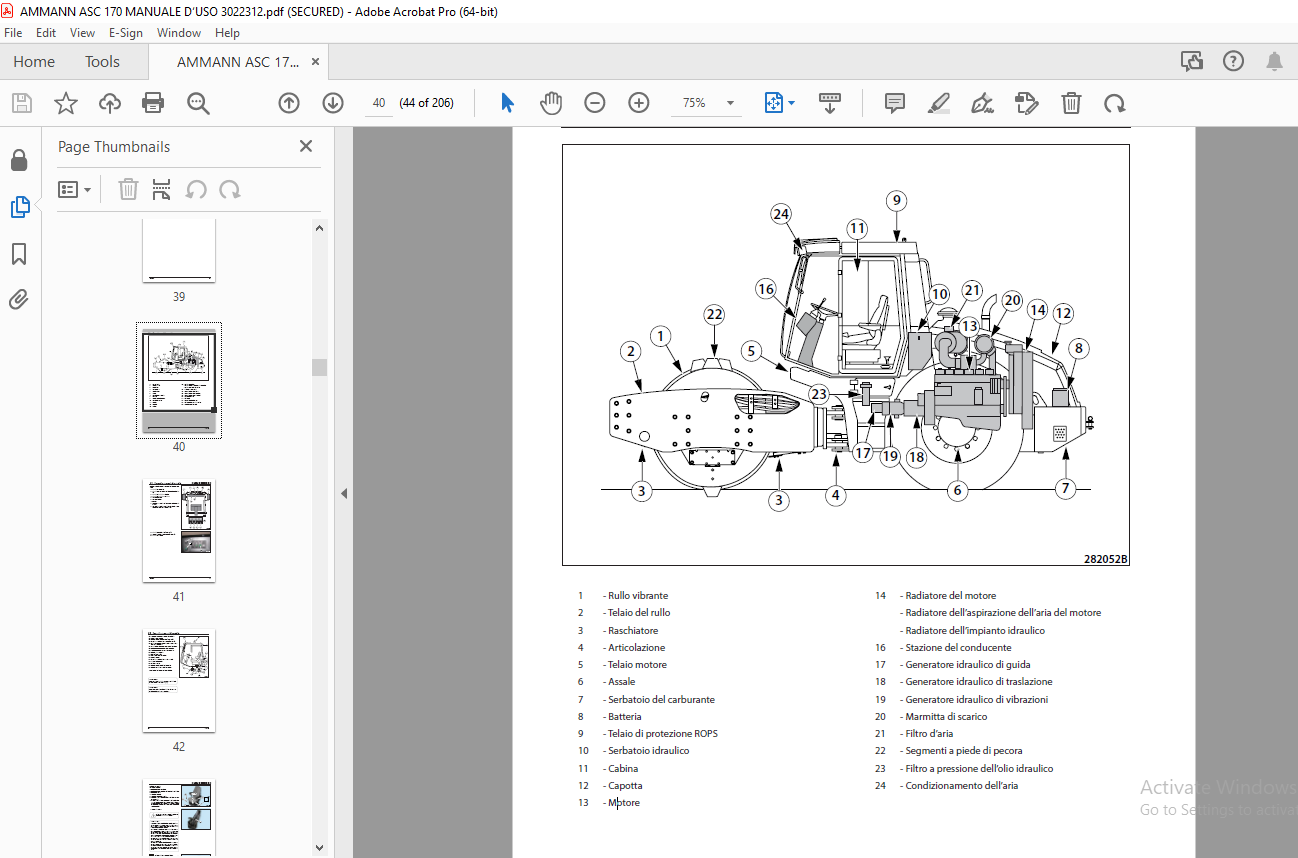Print the document via printer icon
The height and width of the screenshot is (858, 1298).
pos(153,103)
